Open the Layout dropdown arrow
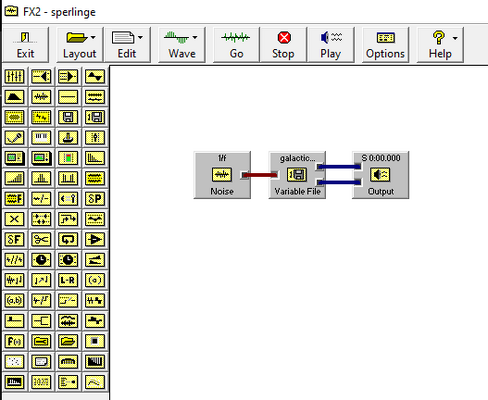Image resolution: width=488 pixels, height=400 pixels. tap(93, 37)
